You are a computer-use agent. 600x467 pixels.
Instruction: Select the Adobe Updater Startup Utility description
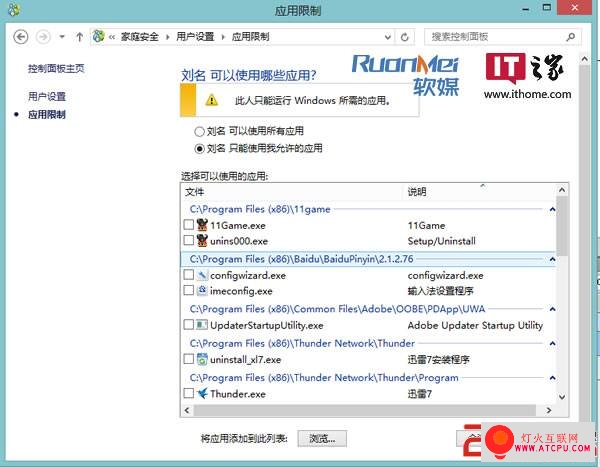coord(475,325)
